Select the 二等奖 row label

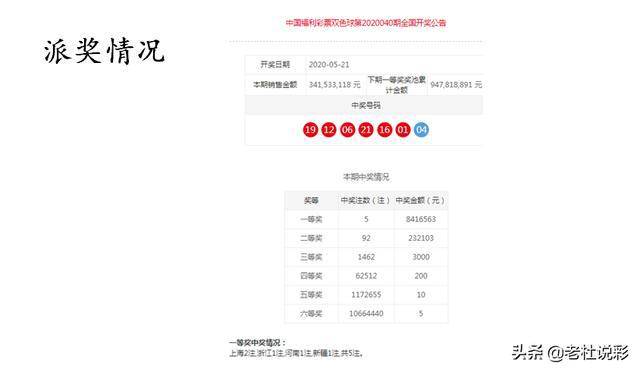pyautogui.click(x=311, y=238)
